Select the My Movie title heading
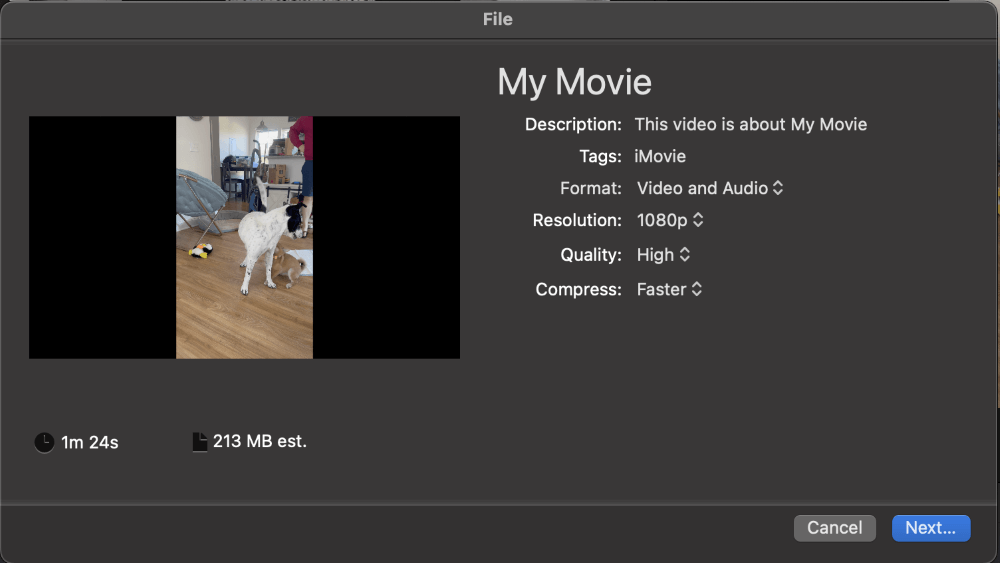The height and width of the screenshot is (563, 1000). [574, 82]
